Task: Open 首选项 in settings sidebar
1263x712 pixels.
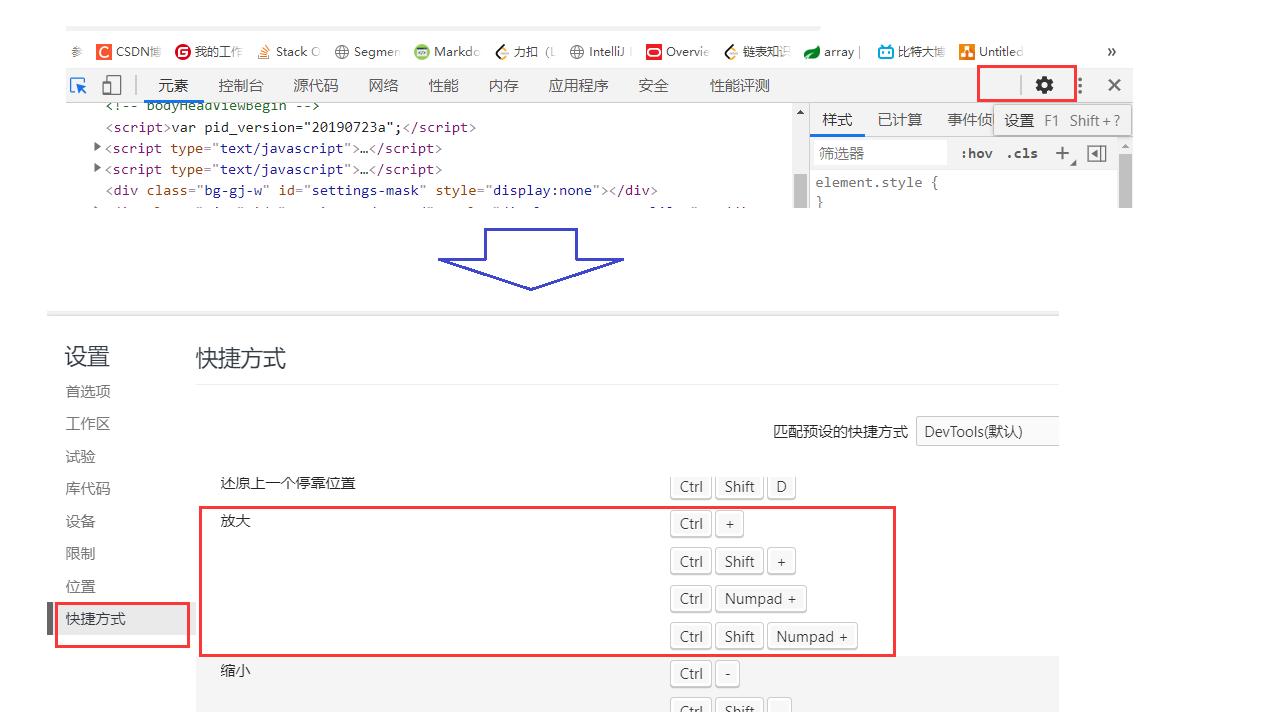Action: pyautogui.click(x=88, y=391)
